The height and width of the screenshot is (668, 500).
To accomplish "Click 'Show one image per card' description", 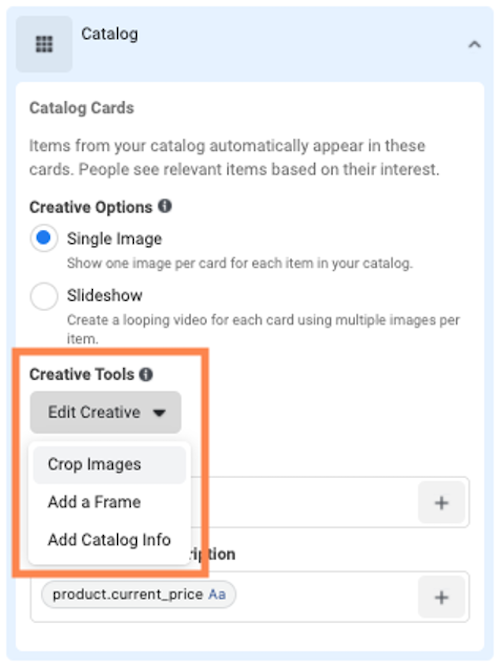I will coord(240,263).
